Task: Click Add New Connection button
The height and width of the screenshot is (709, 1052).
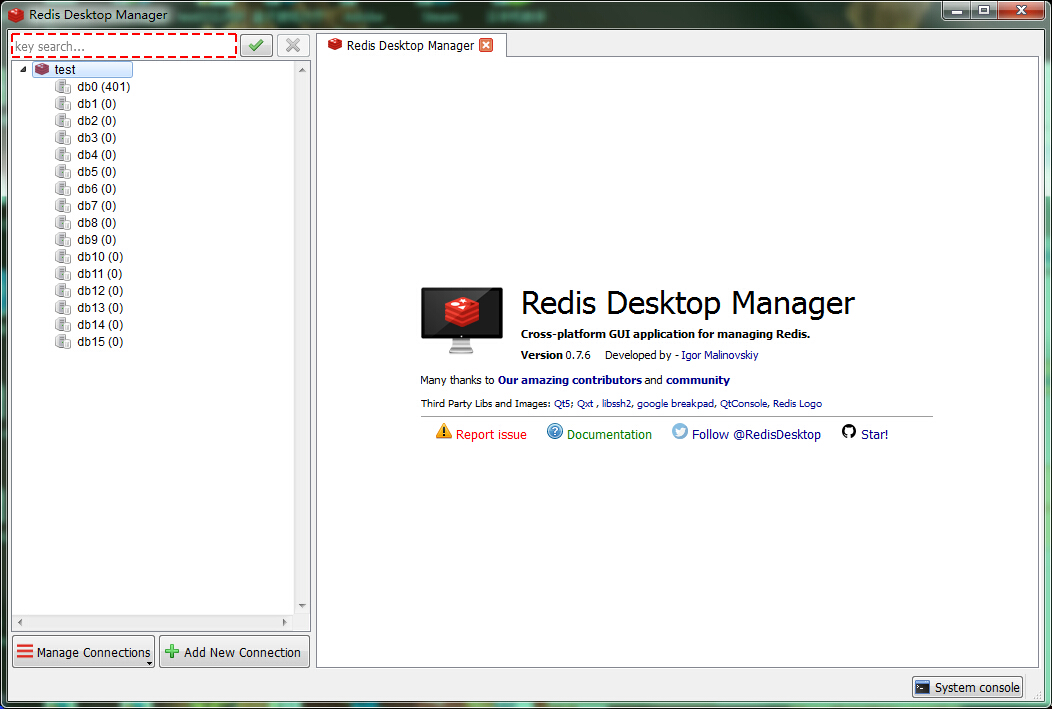Action: tap(234, 652)
